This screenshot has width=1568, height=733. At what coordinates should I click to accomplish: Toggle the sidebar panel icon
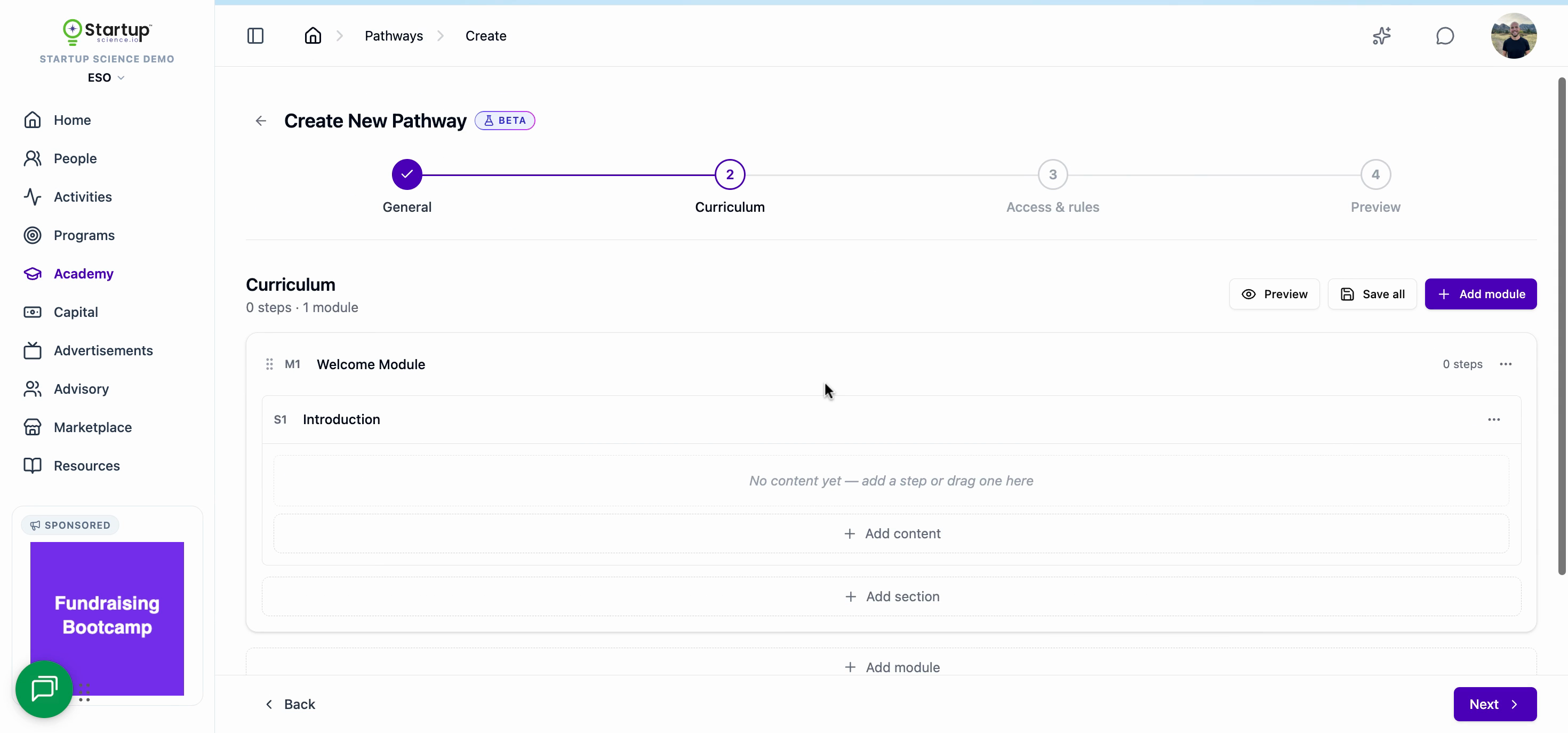click(255, 36)
